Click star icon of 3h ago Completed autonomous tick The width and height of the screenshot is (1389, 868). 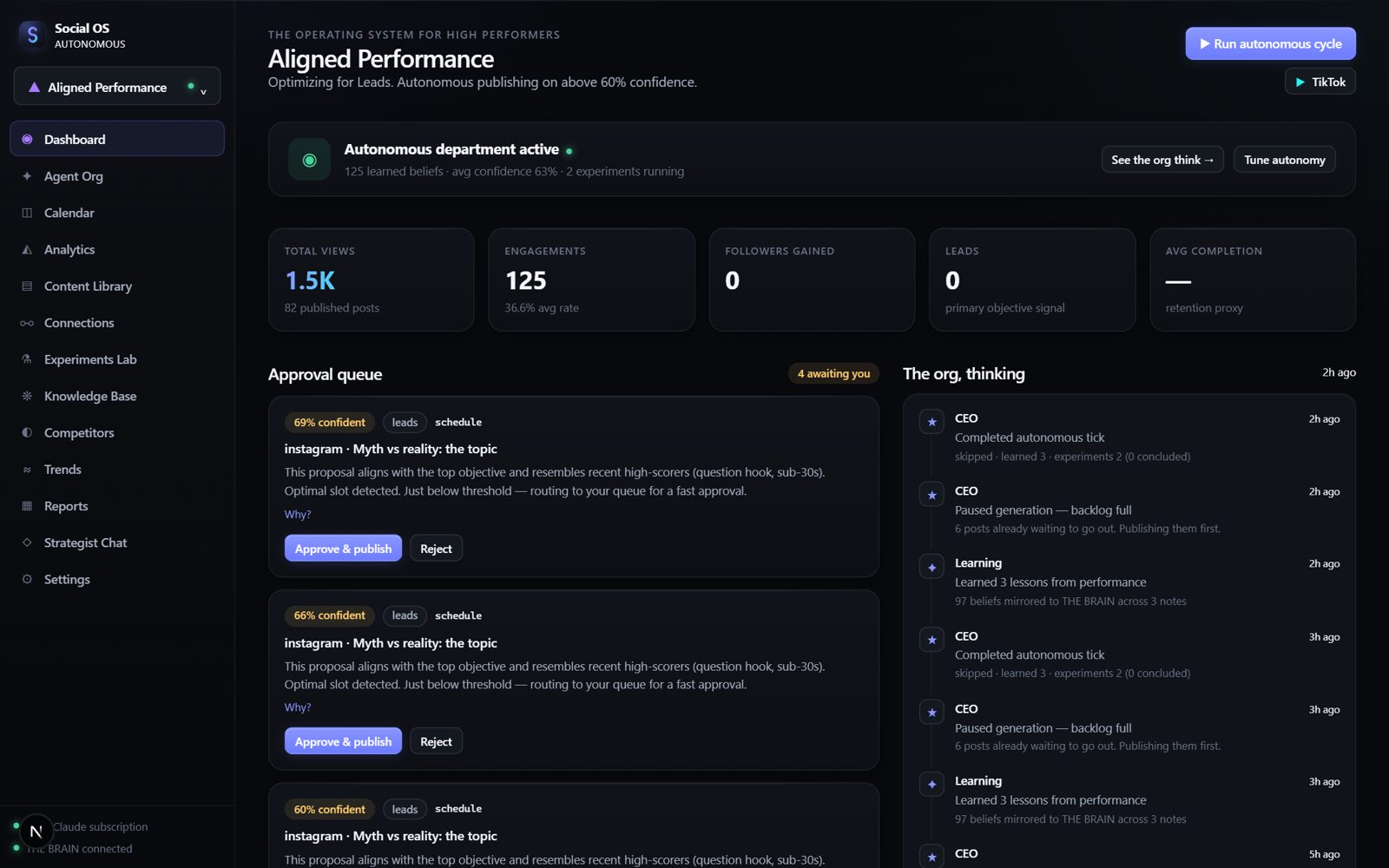[x=931, y=640]
